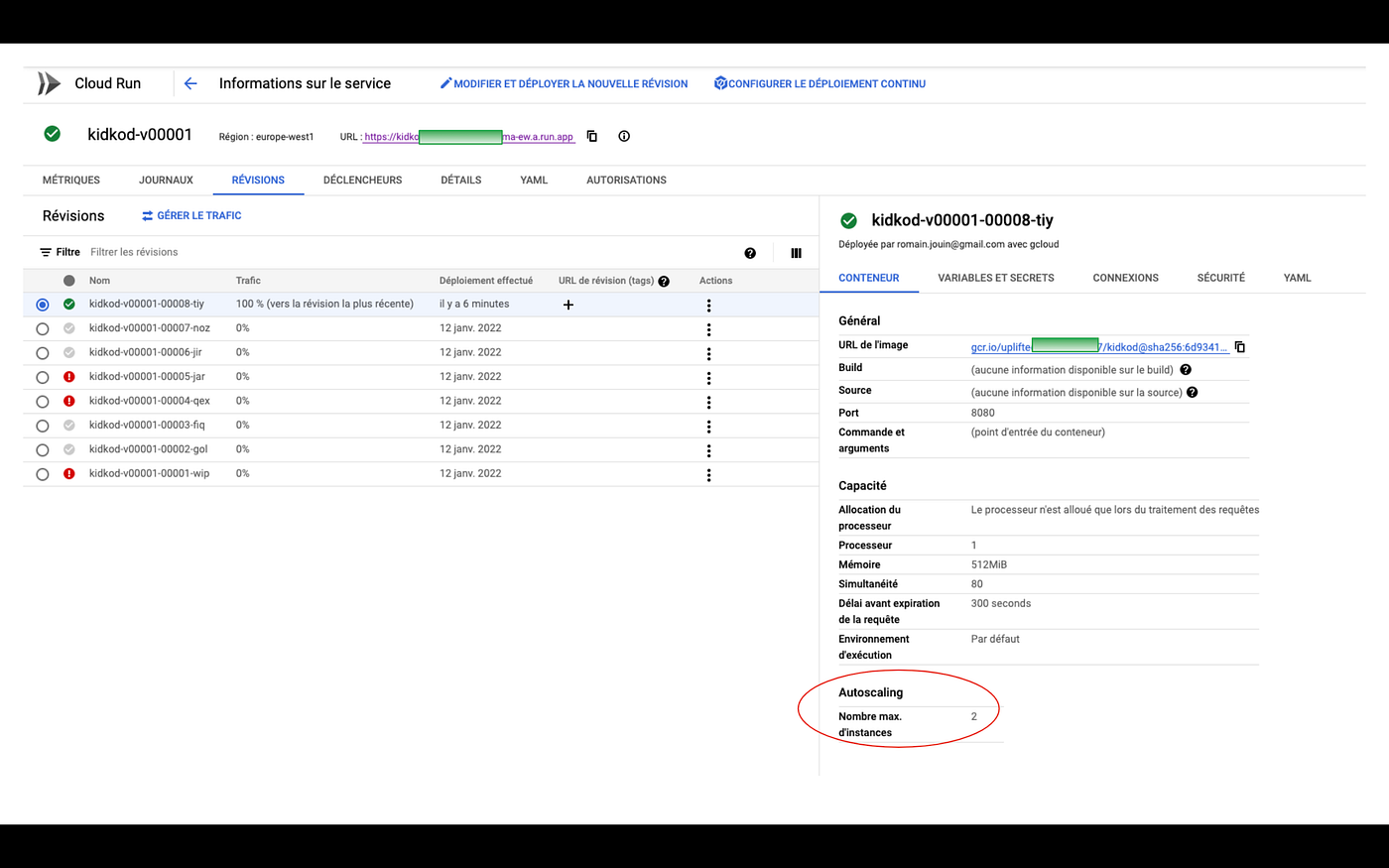Click the Cloud Run logo icon
The image size is (1389, 868).
[x=49, y=83]
